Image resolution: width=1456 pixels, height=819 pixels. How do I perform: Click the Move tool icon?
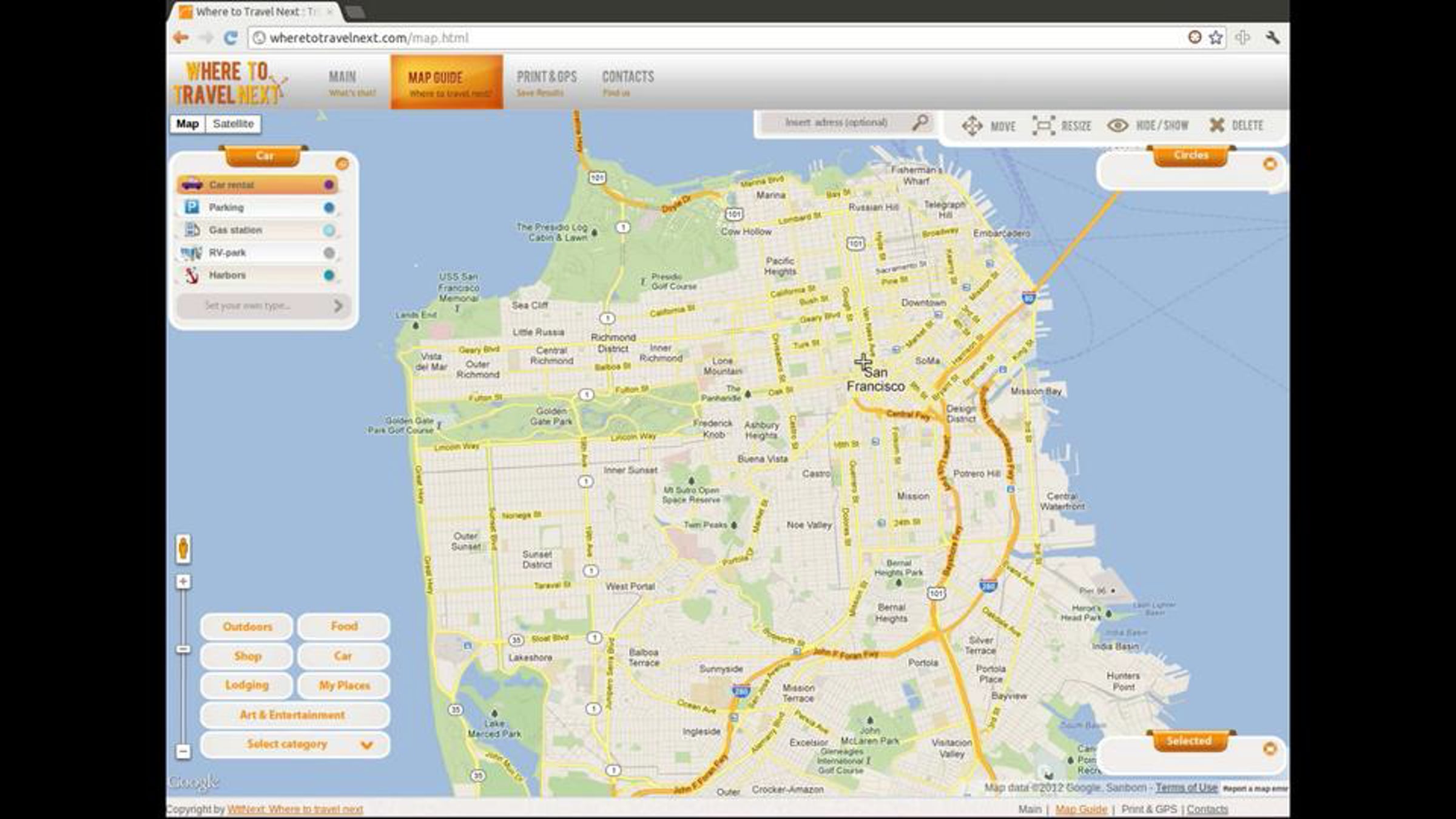pos(972,126)
